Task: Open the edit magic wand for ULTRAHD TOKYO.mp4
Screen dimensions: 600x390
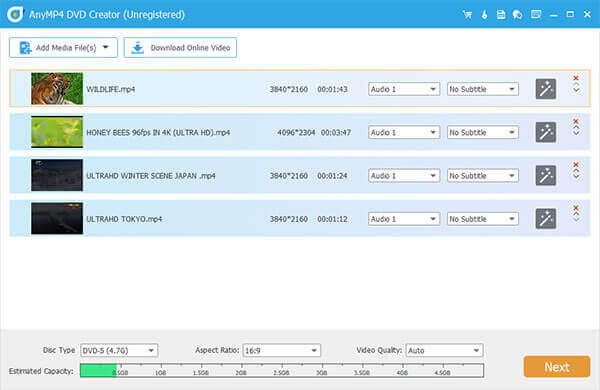Action: click(546, 219)
